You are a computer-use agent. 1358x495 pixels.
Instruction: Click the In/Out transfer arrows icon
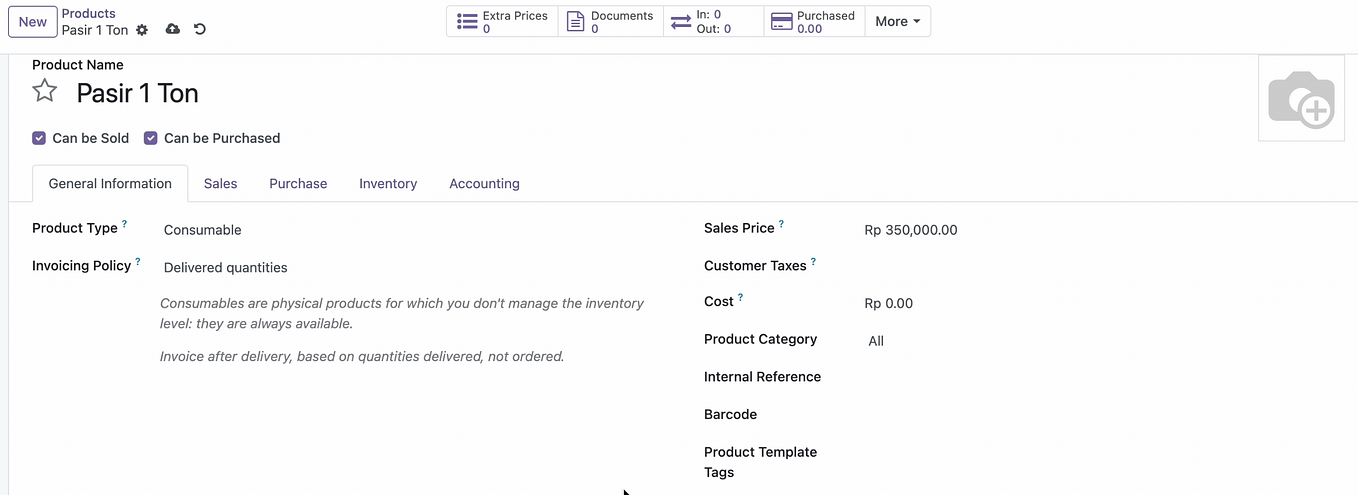point(681,22)
